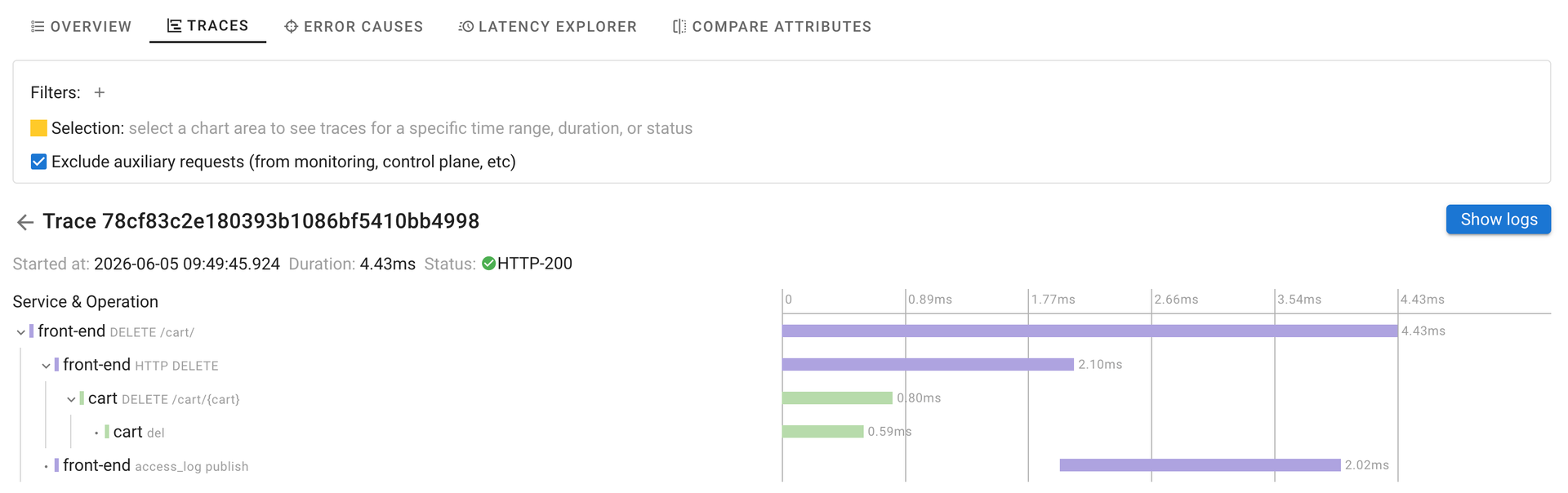
Task: Collapse the cart DELETE /cart/{cart} span
Action: [x=71, y=399]
